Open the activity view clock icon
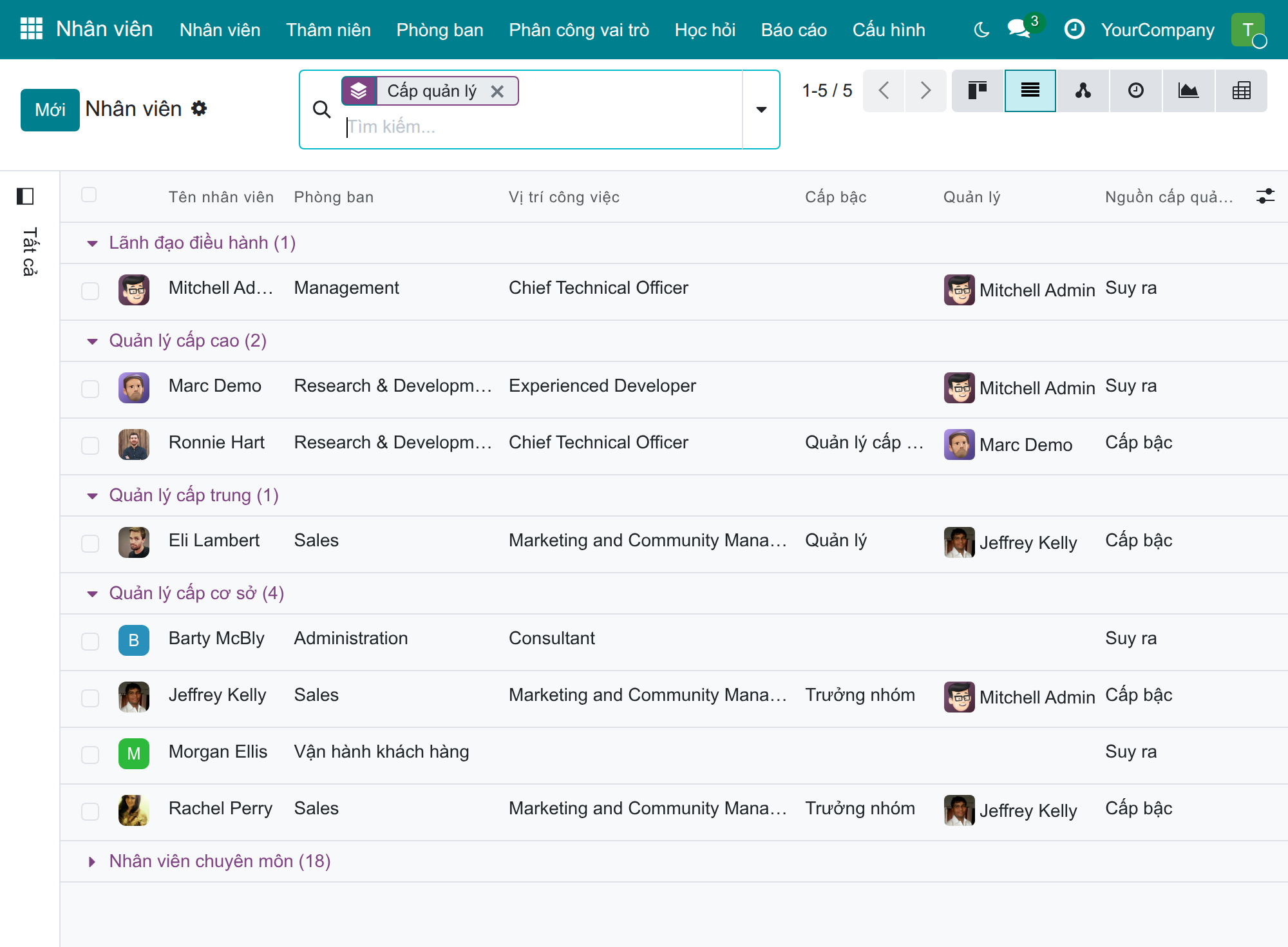 coord(1136,91)
